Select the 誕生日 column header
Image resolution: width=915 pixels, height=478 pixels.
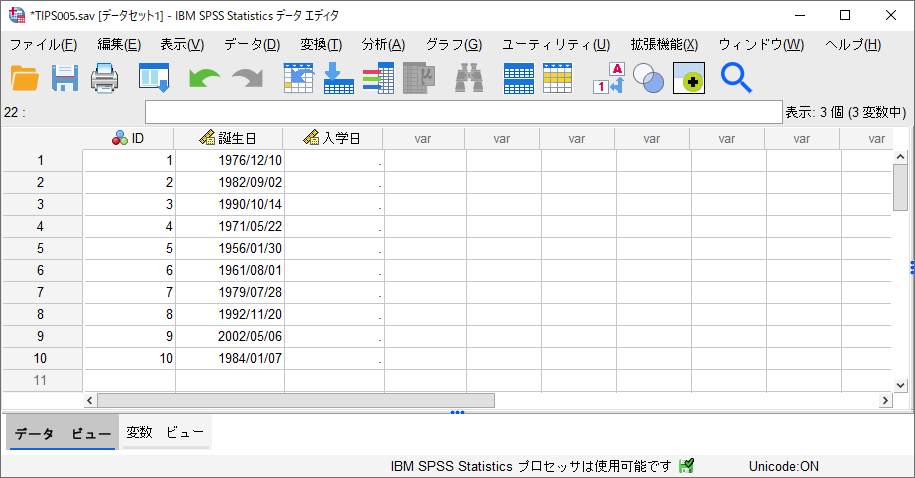[x=229, y=139]
